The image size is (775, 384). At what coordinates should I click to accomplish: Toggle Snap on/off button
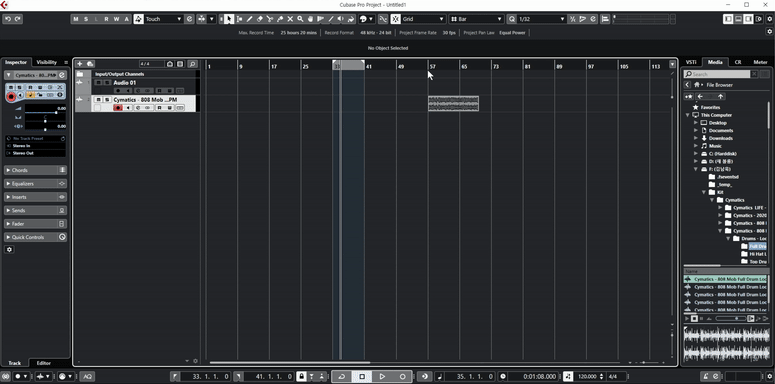point(395,19)
